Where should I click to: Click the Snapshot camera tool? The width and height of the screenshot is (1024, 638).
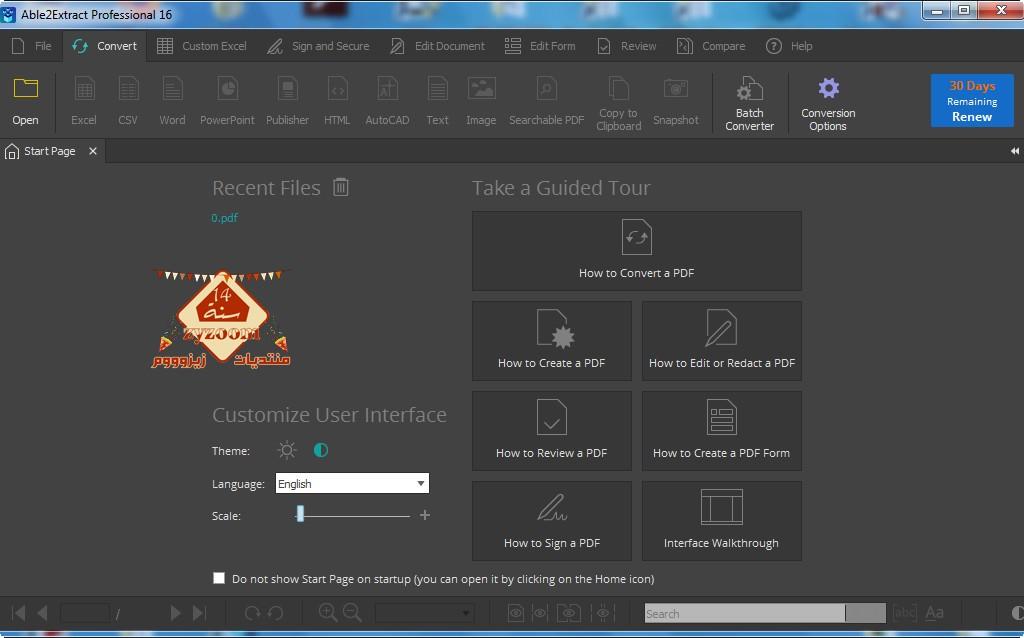tap(676, 101)
